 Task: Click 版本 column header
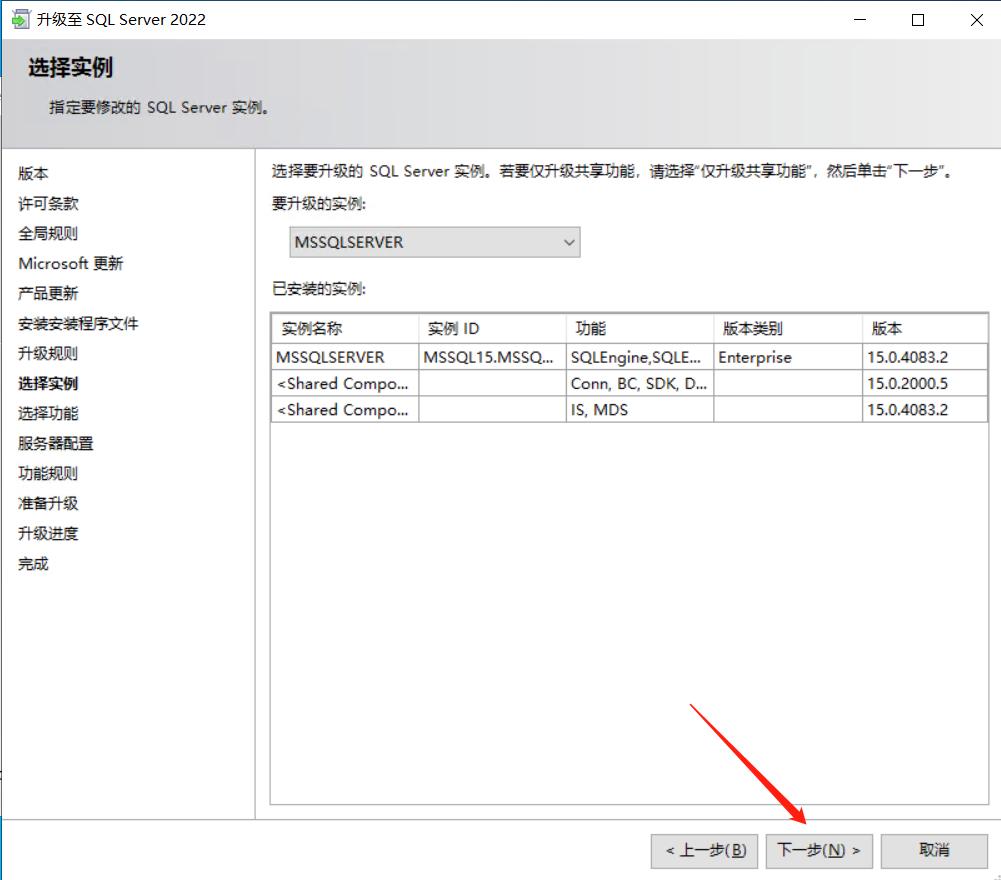[x=925, y=329]
